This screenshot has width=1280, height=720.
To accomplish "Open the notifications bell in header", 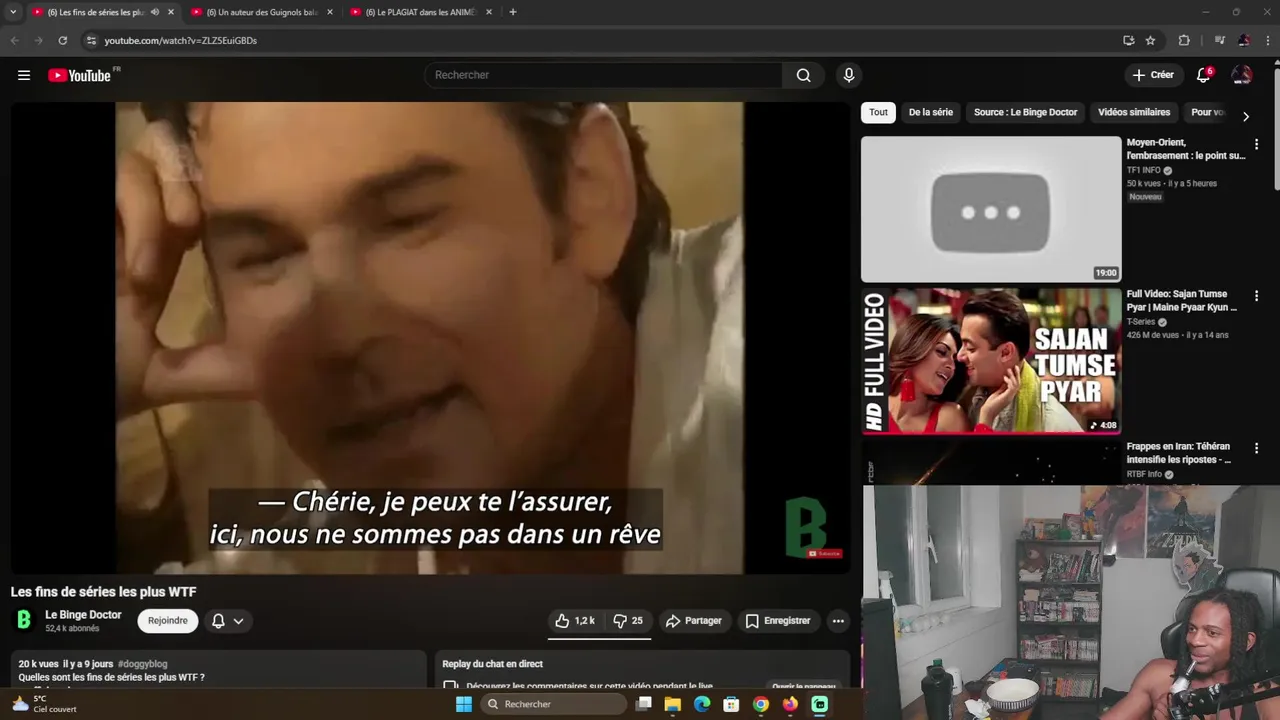I will pos(1204,75).
